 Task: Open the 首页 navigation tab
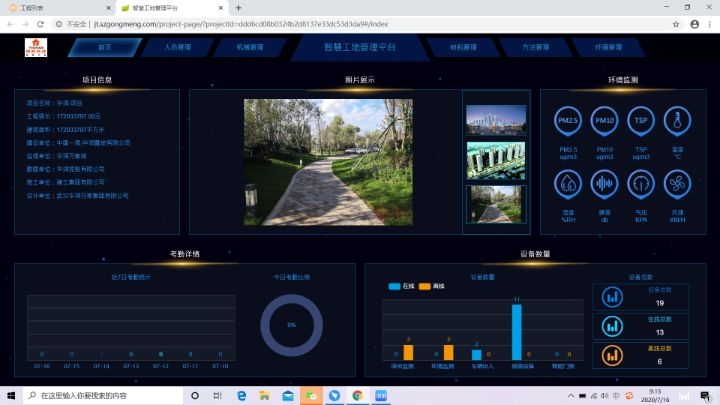105,47
